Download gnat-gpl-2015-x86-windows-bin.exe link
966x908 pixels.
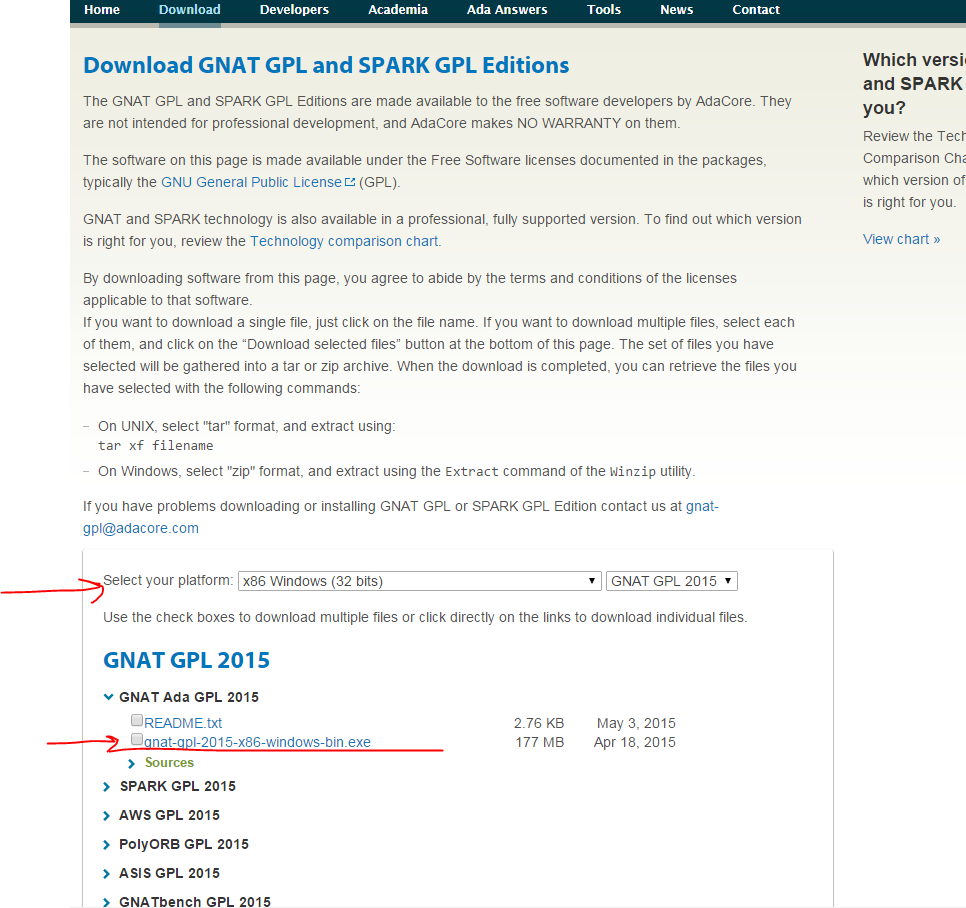tap(257, 742)
